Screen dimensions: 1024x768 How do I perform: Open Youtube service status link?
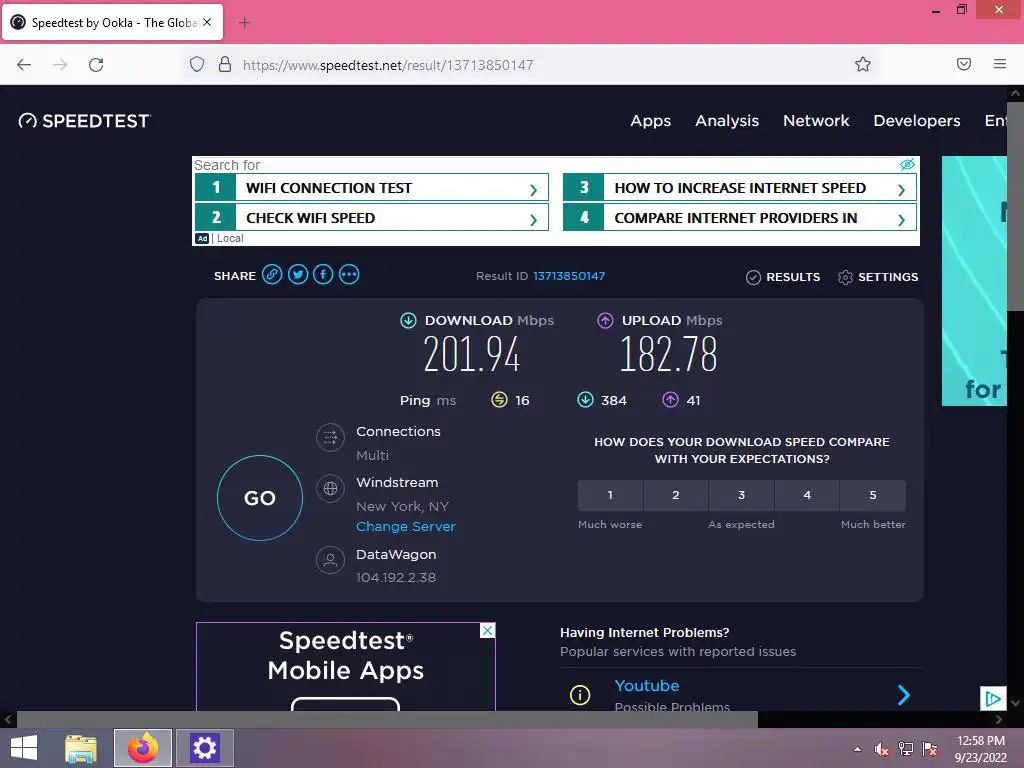pyautogui.click(x=647, y=686)
